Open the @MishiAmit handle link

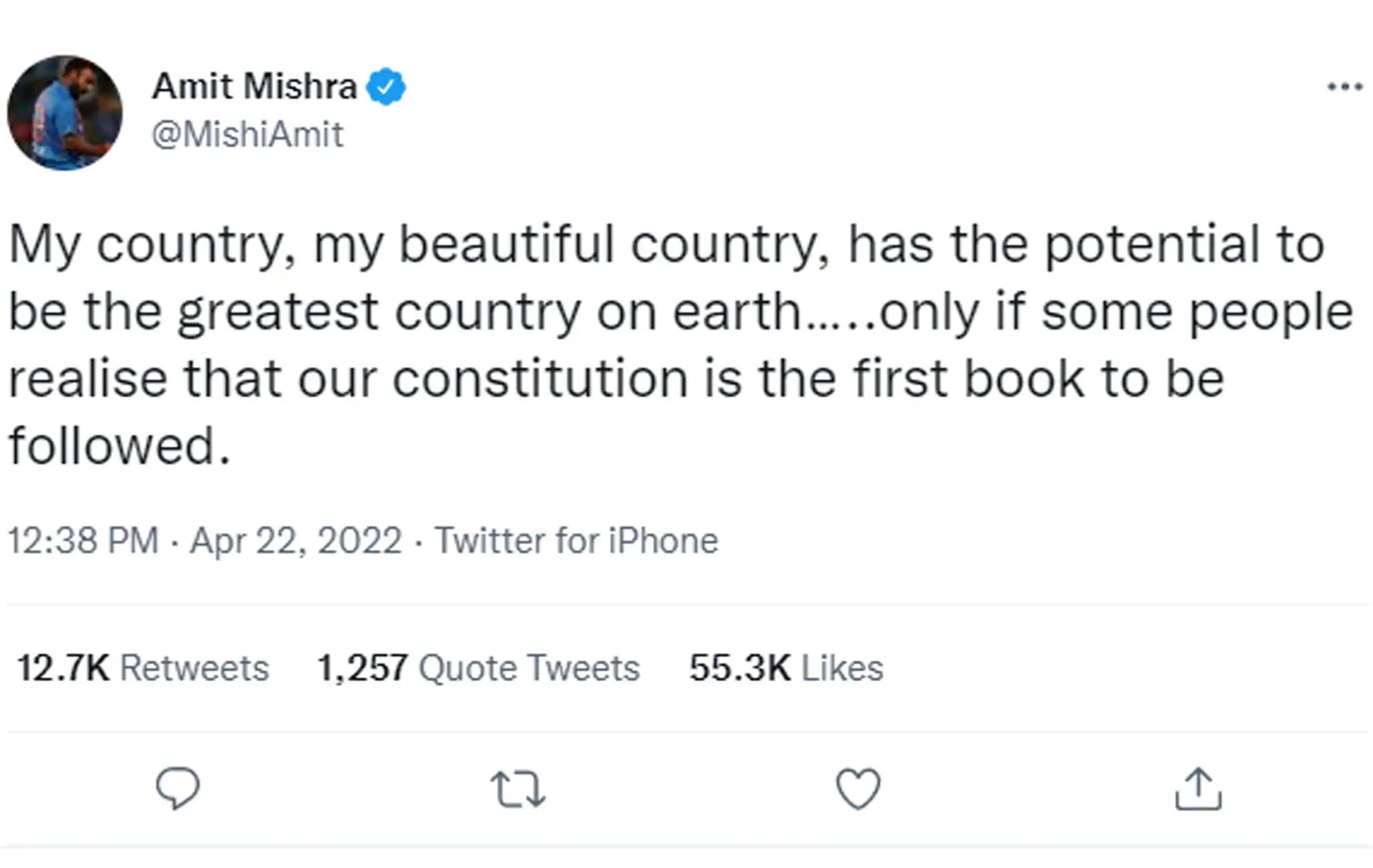pyautogui.click(x=247, y=134)
